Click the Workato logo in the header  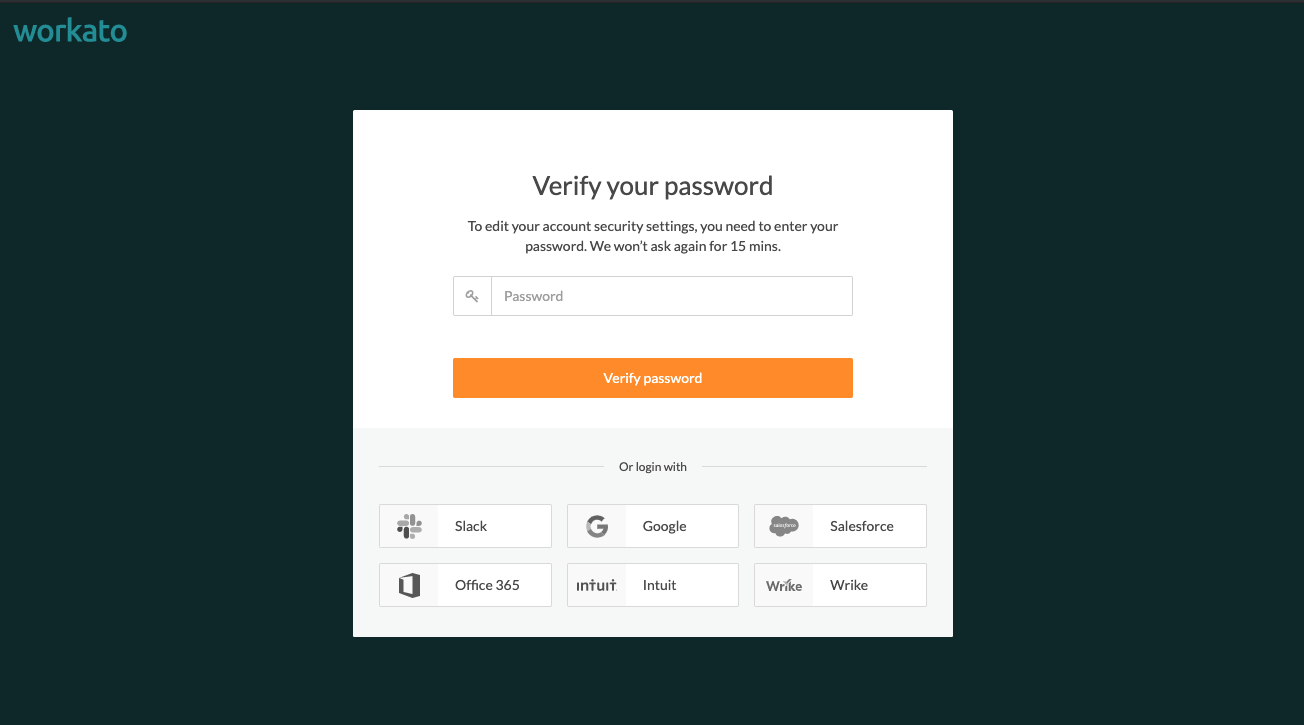[x=69, y=30]
